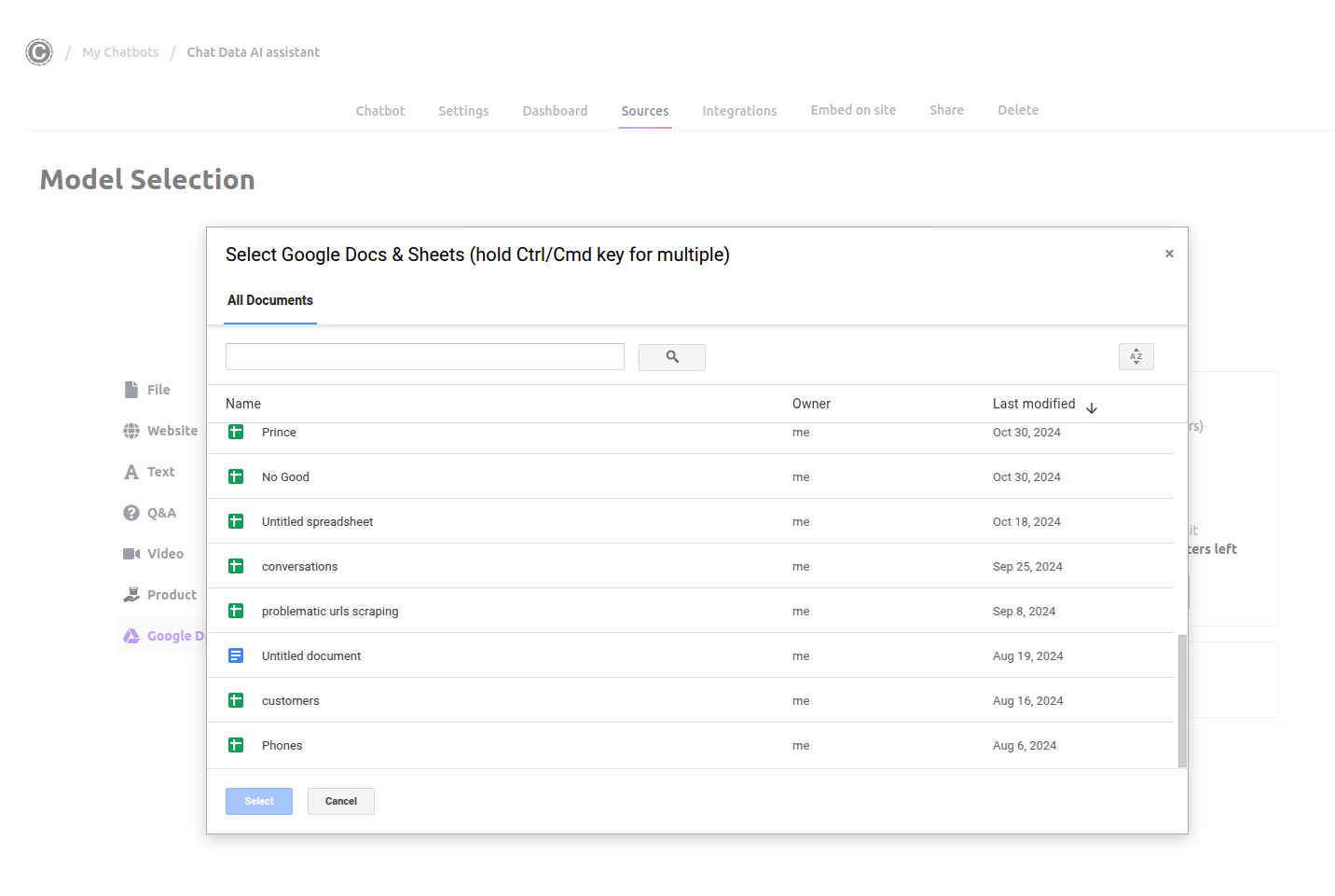Click the Google Drive icon in sidebar
The height and width of the screenshot is (896, 1335).
point(131,636)
